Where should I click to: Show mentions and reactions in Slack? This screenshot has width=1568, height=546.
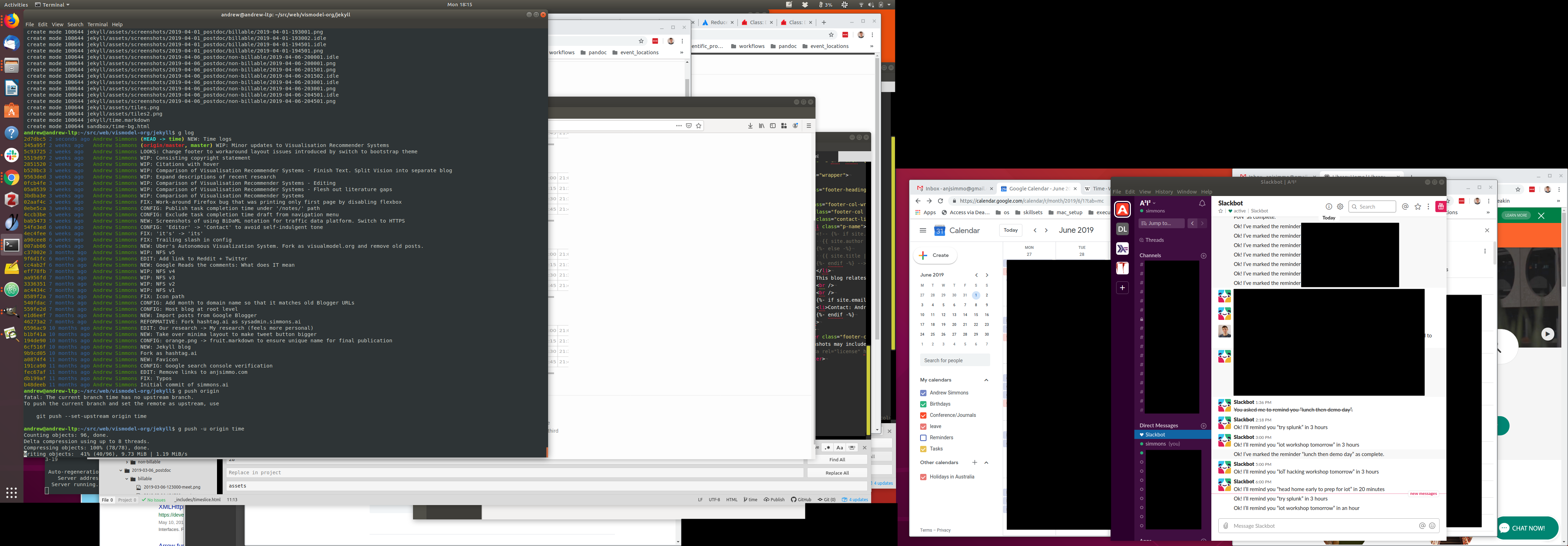[x=1405, y=206]
